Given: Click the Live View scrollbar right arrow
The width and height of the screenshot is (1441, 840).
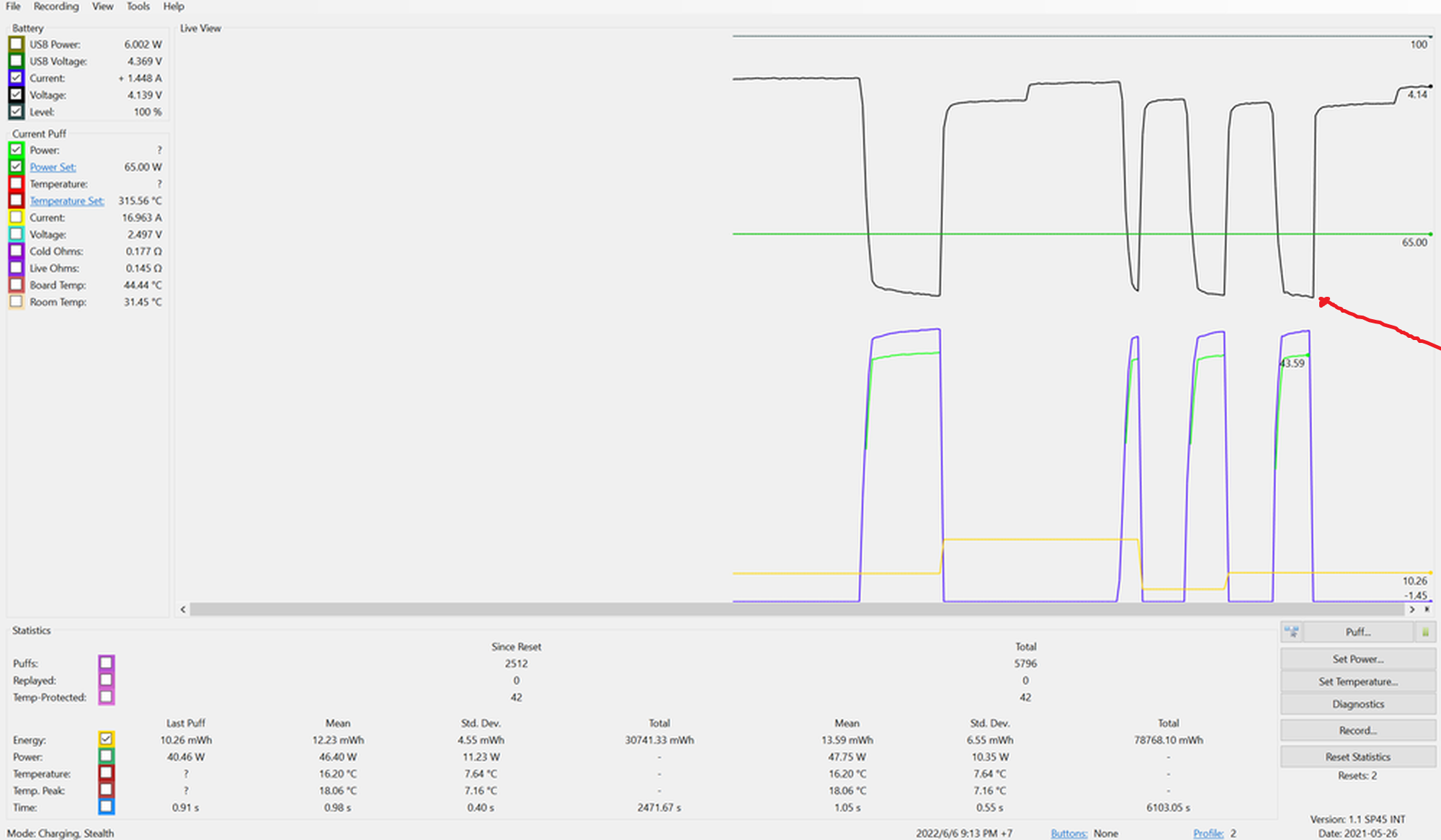Looking at the screenshot, I should [1412, 609].
